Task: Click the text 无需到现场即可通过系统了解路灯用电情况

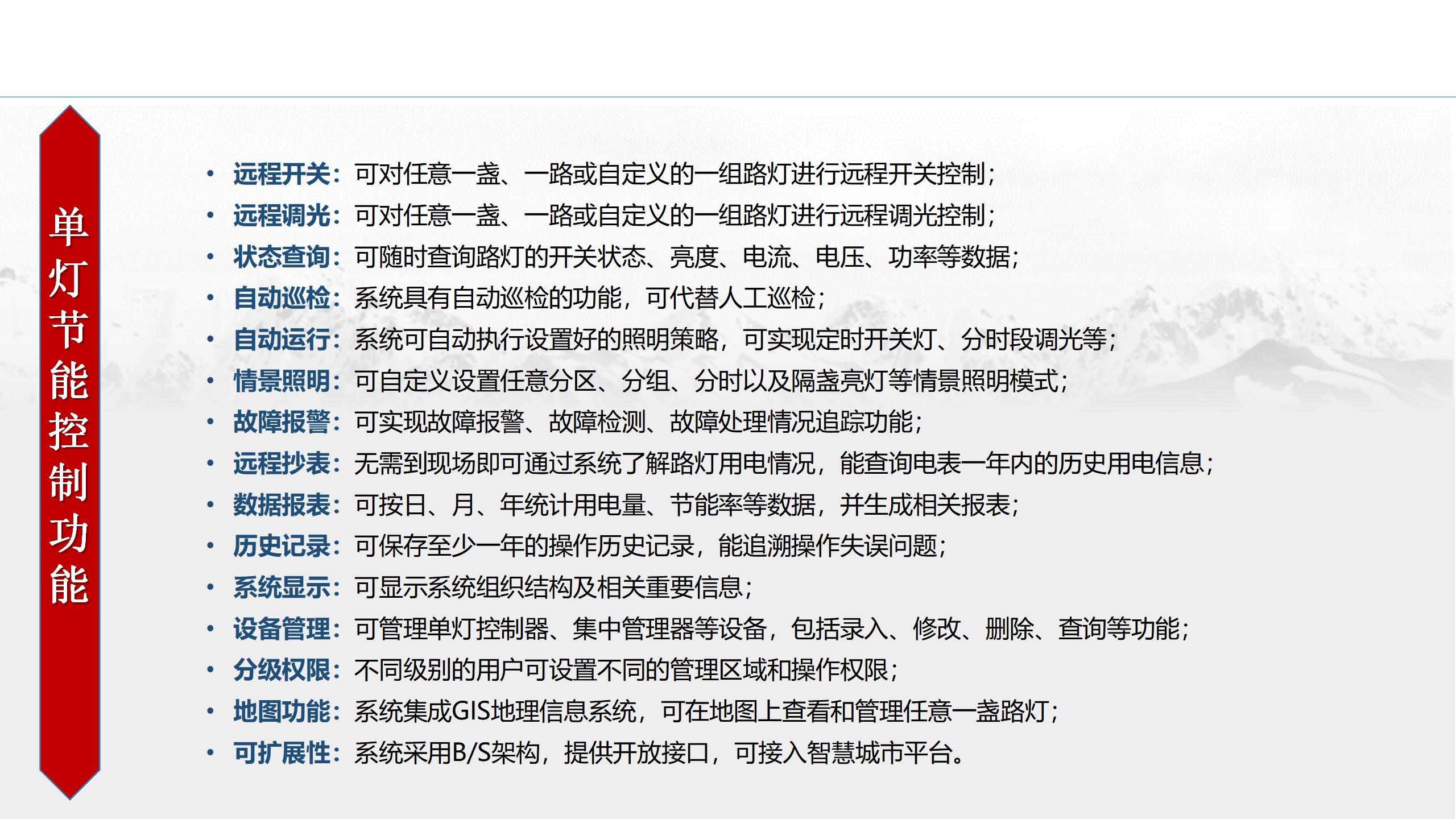Action: click(585, 464)
